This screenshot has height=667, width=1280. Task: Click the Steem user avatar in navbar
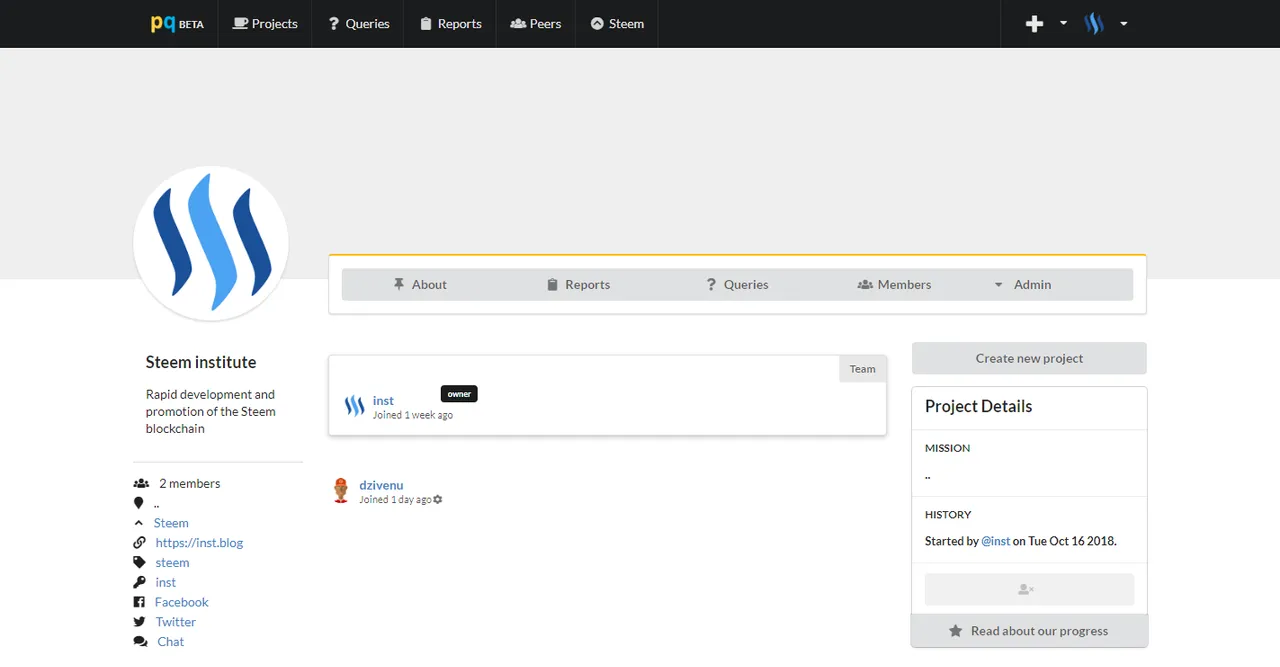point(1094,24)
